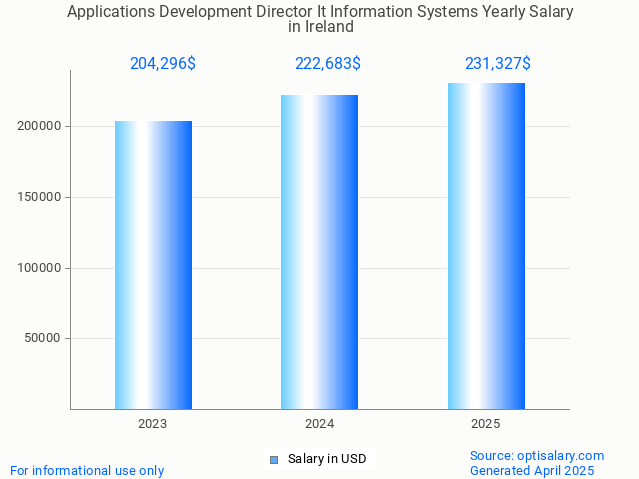639x479 pixels.
Task: Click the 2023 x-axis label
Action: click(x=153, y=424)
